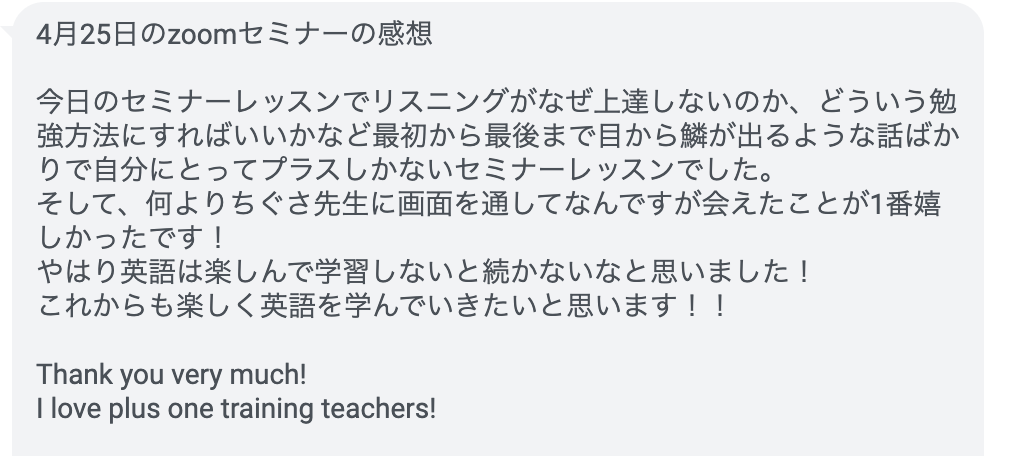The height and width of the screenshot is (456, 1014).
Task: Click the line "しかったです！"
Action: click(x=131, y=238)
